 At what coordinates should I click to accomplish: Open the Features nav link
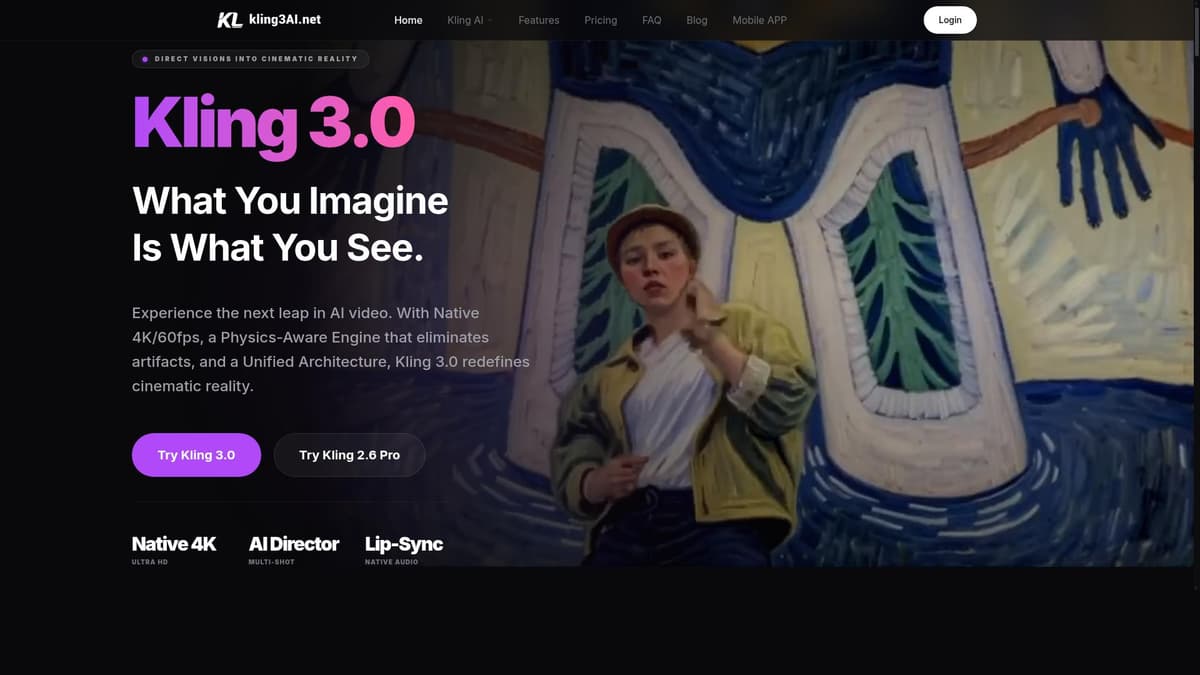click(x=538, y=20)
